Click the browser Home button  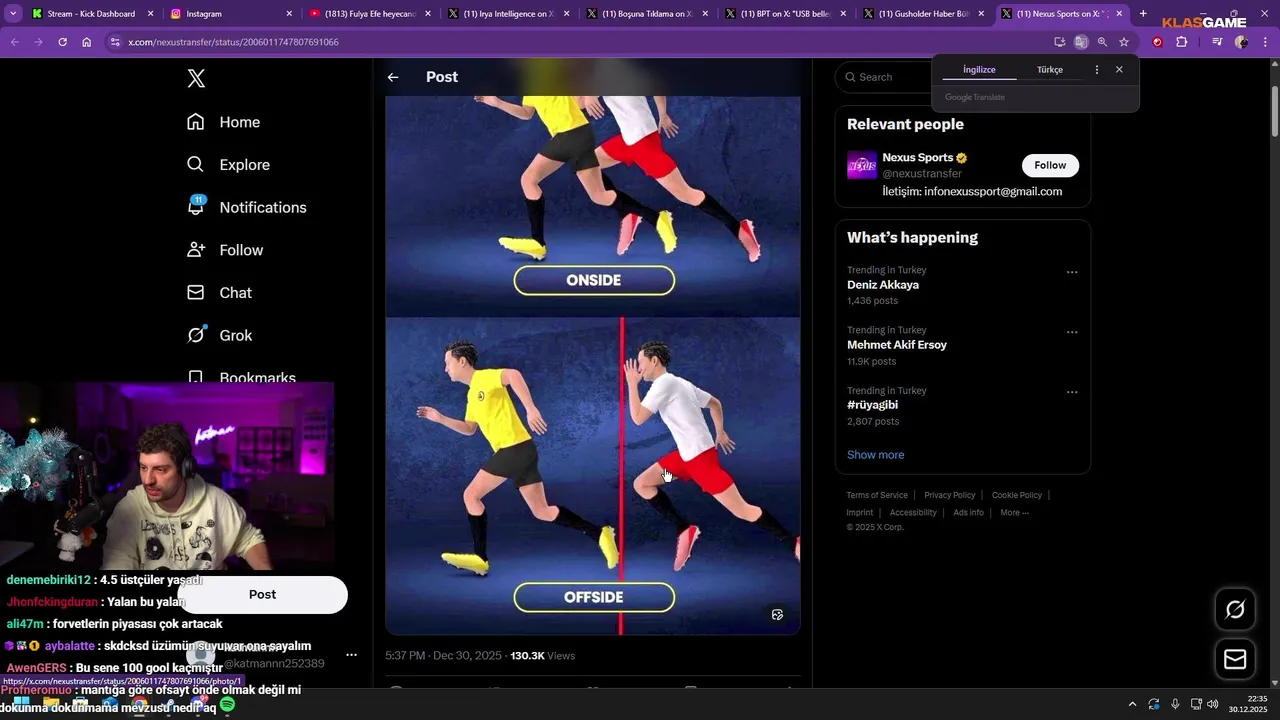point(86,42)
